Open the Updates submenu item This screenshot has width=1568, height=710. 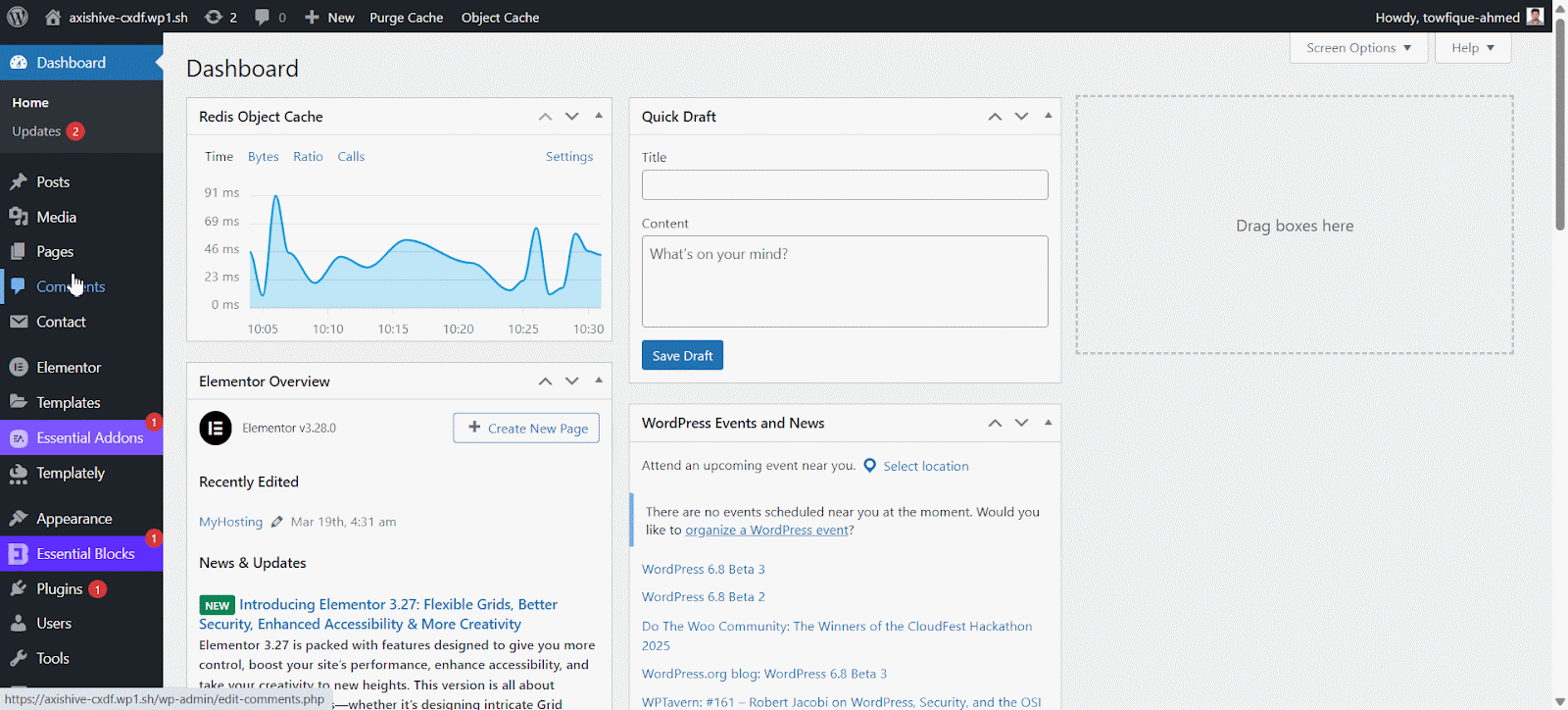pyautogui.click(x=48, y=131)
